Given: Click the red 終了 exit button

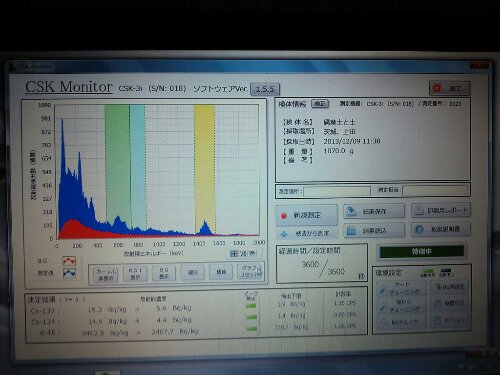Looking at the screenshot, I should coord(450,88).
